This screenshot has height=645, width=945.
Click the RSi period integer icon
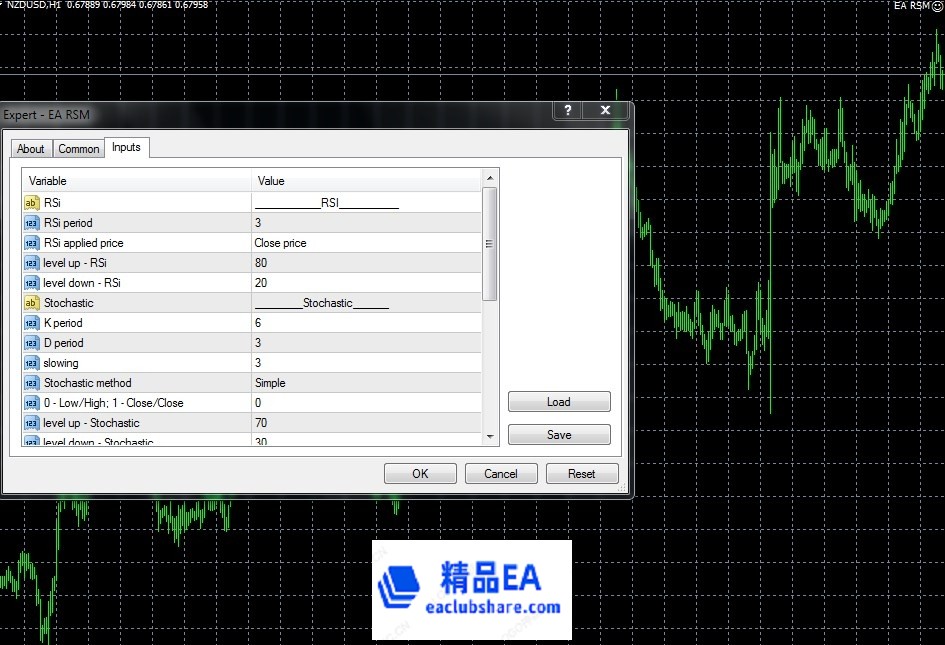pos(31,223)
